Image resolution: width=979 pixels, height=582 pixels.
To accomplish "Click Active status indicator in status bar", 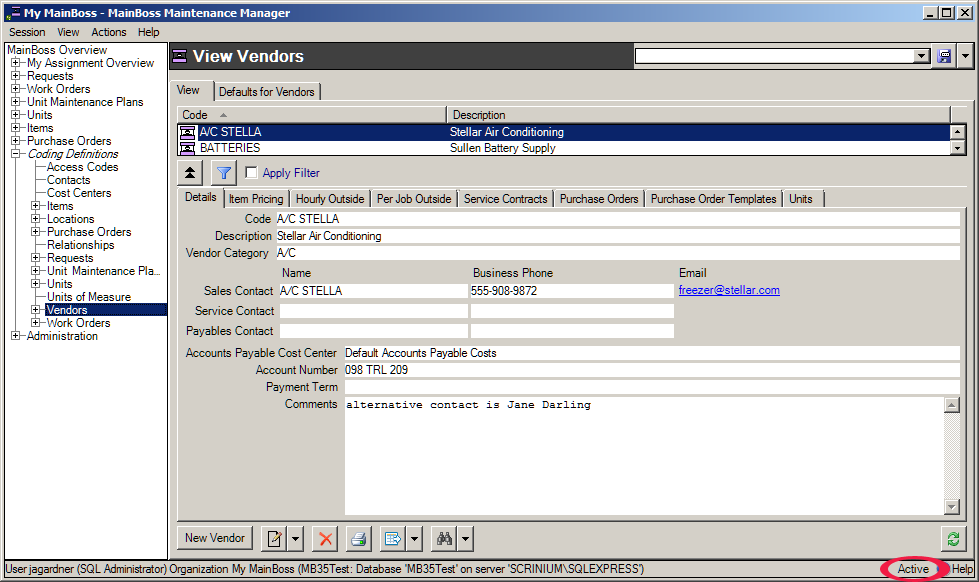I will click(x=913, y=569).
